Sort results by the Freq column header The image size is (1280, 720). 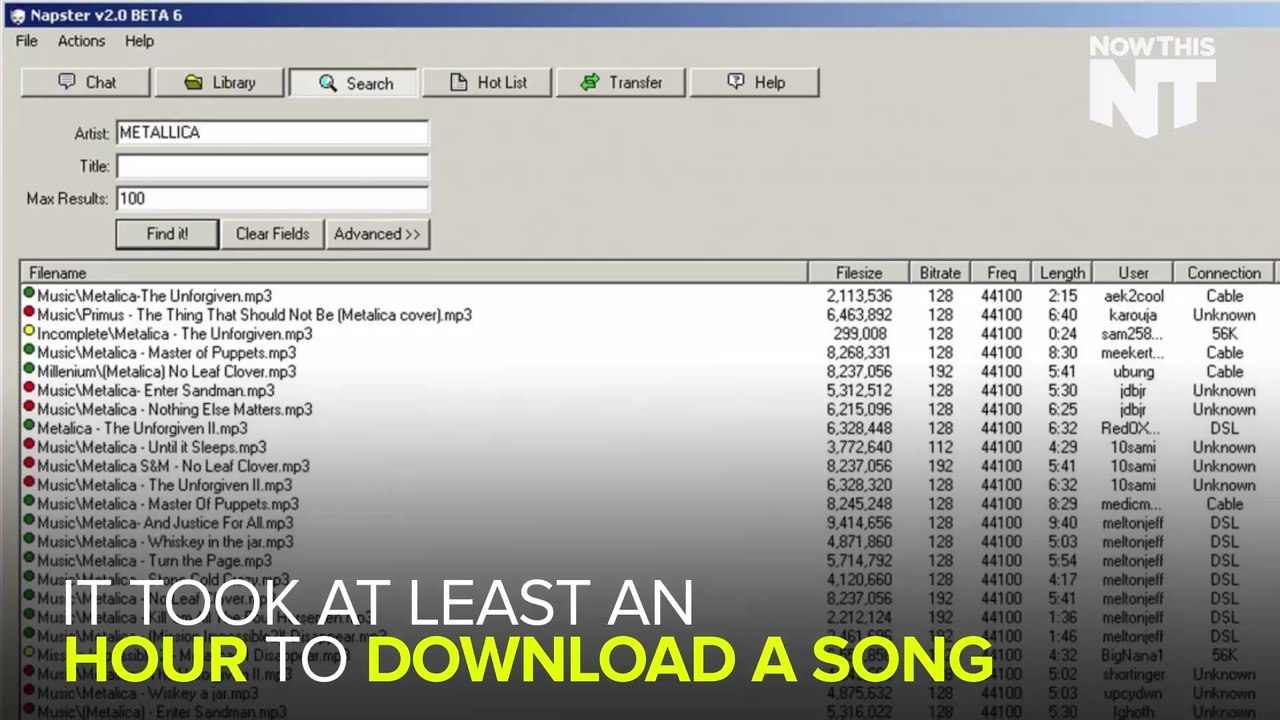click(1001, 273)
